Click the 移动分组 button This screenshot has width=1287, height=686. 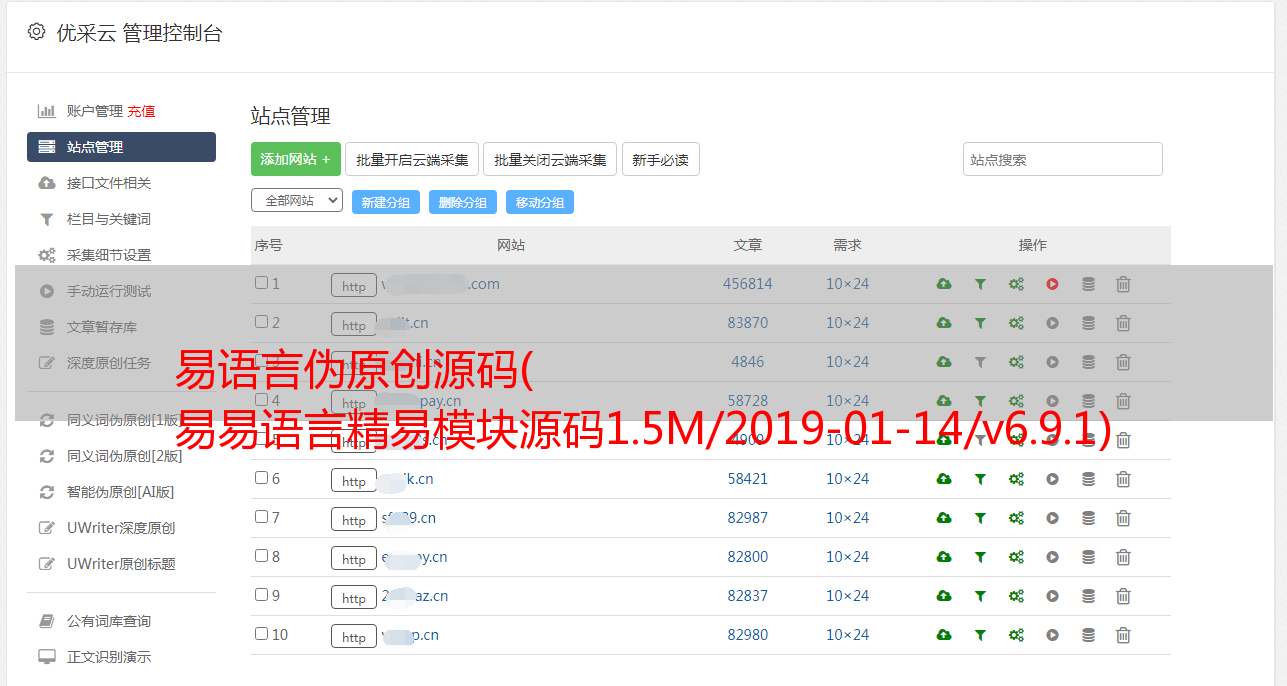[x=540, y=202]
